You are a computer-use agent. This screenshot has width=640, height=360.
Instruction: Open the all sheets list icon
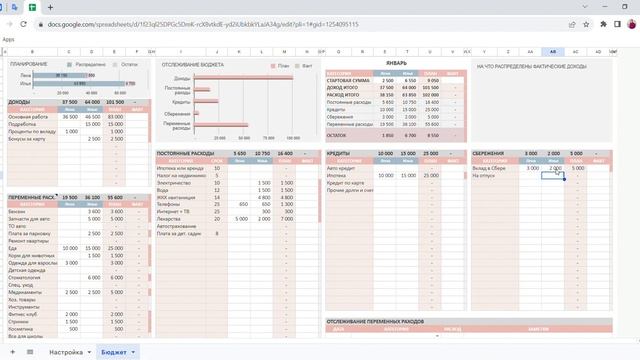click(30, 352)
